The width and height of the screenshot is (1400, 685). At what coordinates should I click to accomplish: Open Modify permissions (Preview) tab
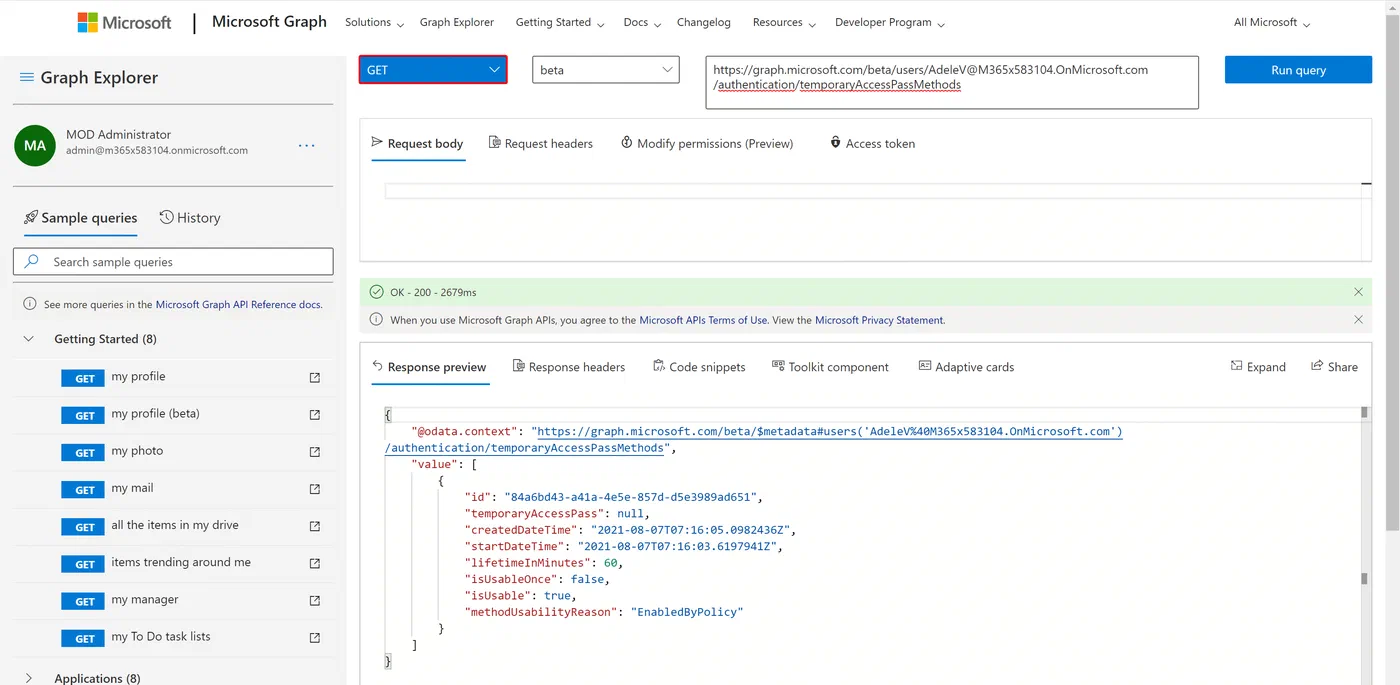click(707, 143)
